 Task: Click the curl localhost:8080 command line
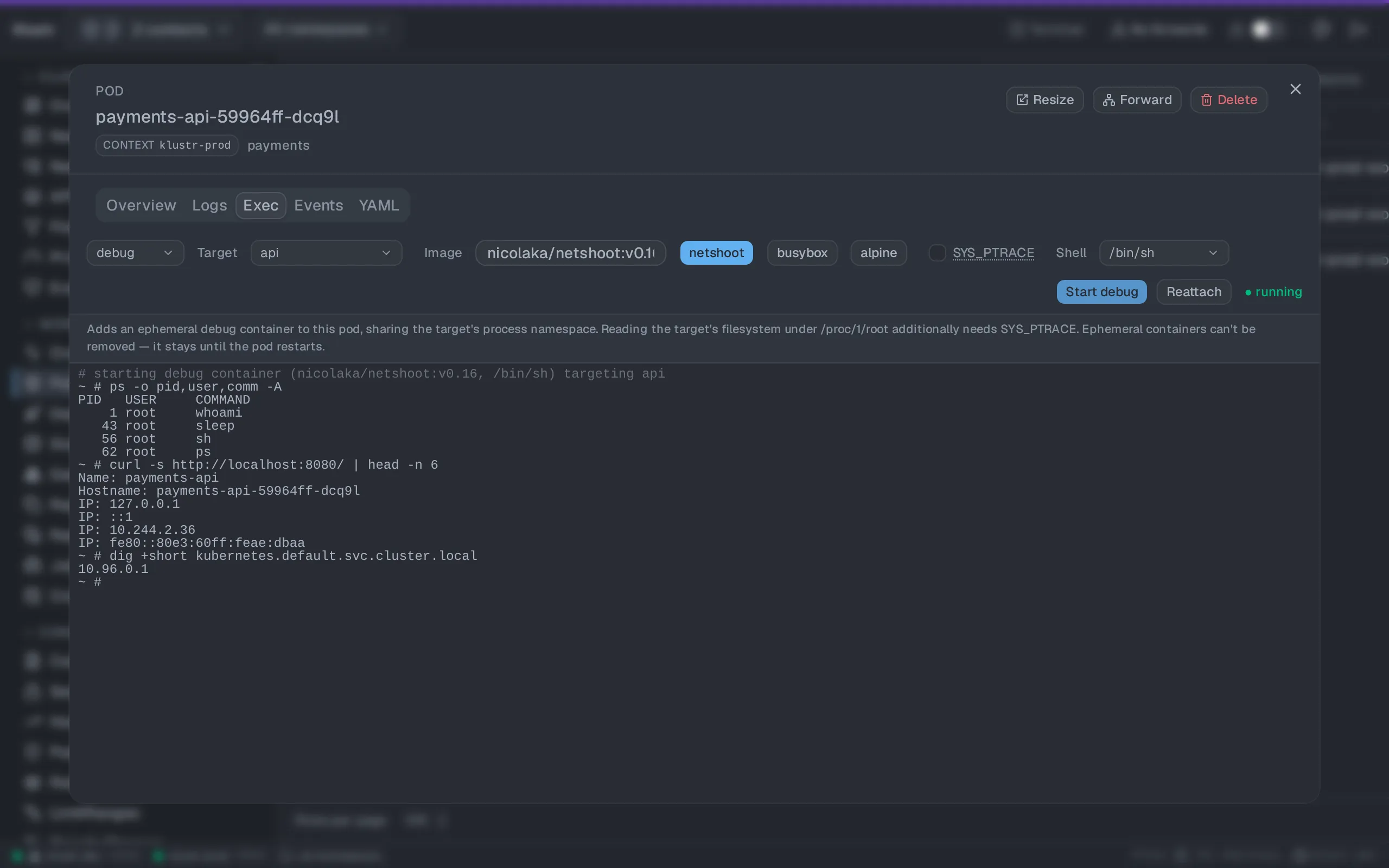[258, 465]
